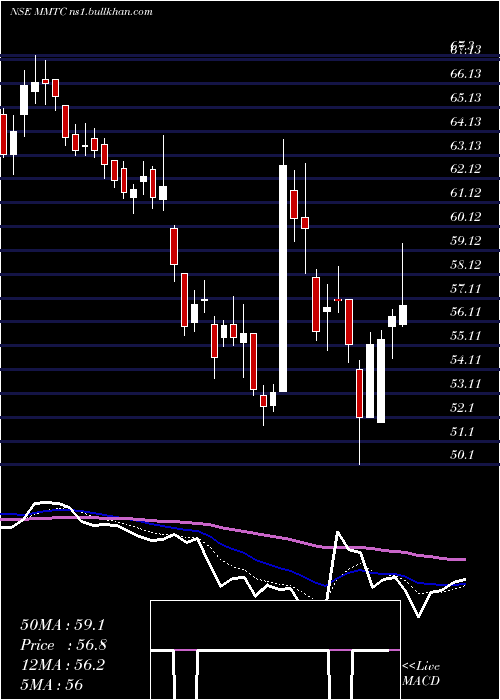The image size is (500, 700).
Task: Click the tallest white candlestick body
Action: (x=283, y=279)
